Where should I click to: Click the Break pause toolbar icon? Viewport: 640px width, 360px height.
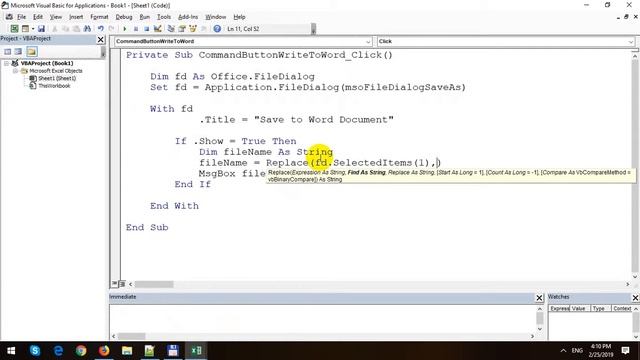coord(136,29)
